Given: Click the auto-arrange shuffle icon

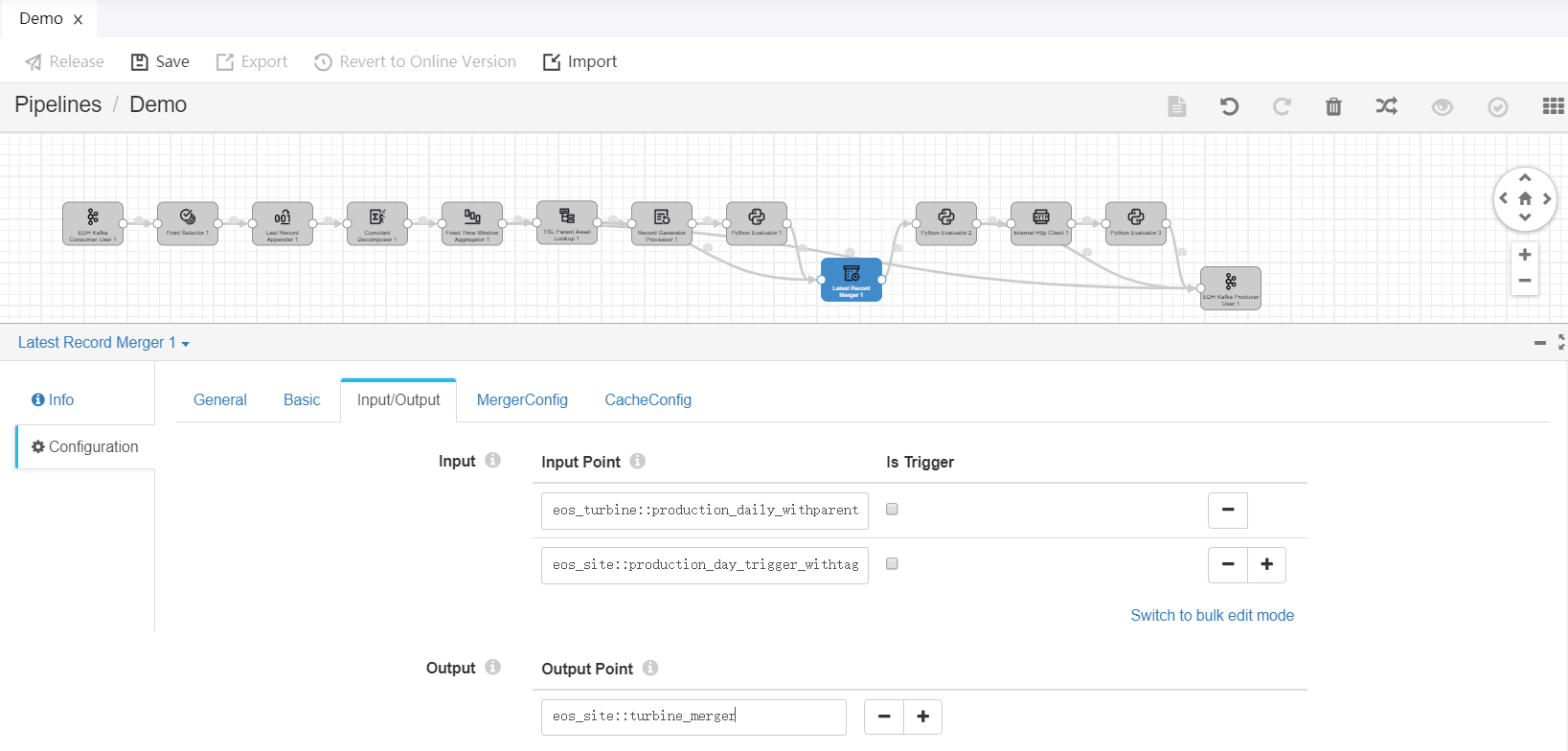Looking at the screenshot, I should click(1386, 106).
